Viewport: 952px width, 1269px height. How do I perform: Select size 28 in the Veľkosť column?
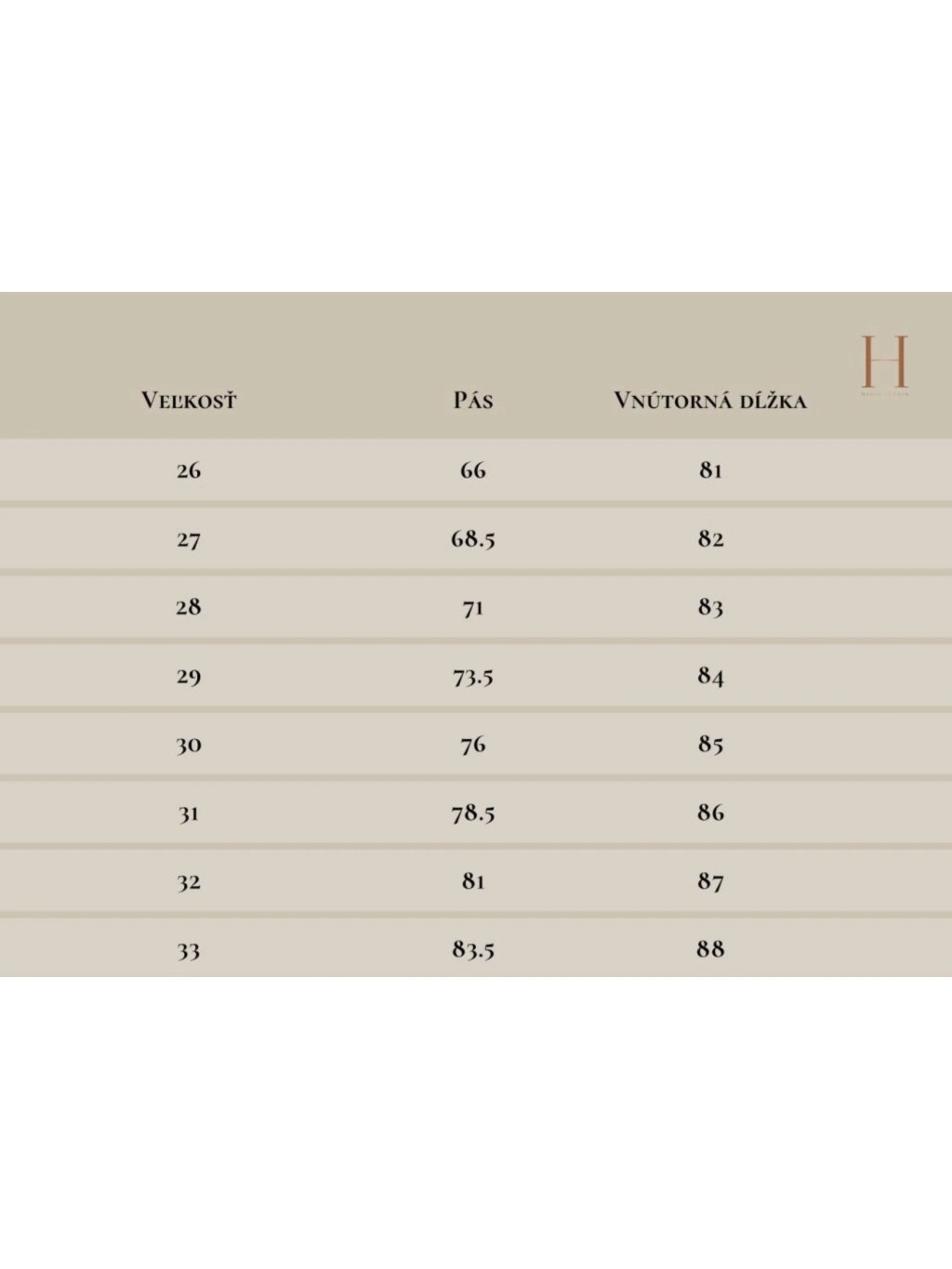coord(189,607)
